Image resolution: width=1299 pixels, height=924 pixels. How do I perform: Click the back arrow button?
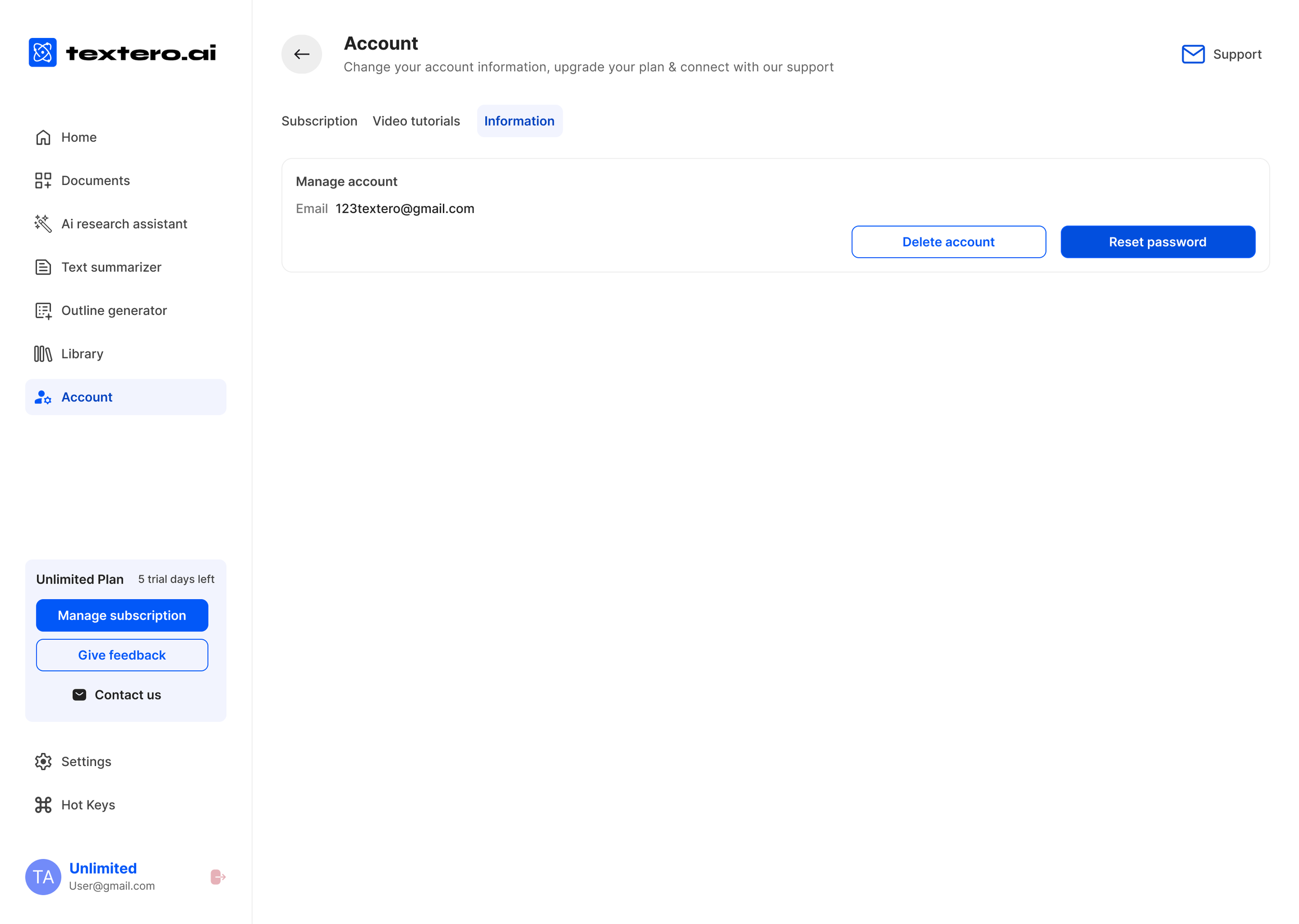click(x=301, y=54)
